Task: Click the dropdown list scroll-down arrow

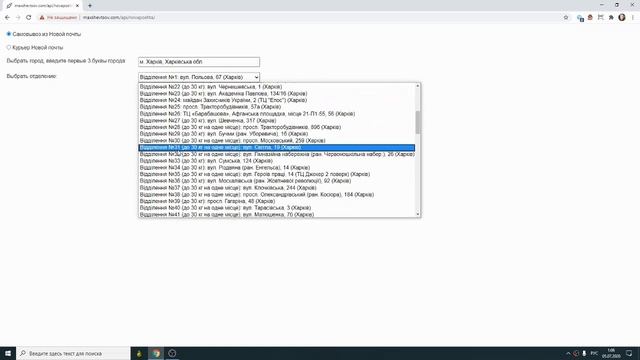Action: point(418,214)
